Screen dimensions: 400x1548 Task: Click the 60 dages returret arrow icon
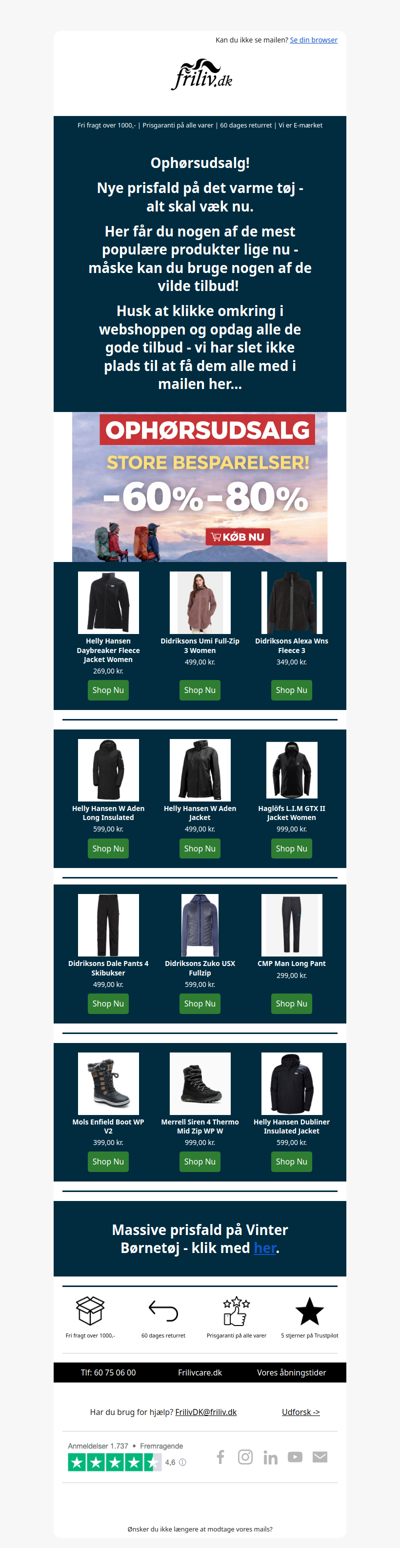click(163, 1310)
